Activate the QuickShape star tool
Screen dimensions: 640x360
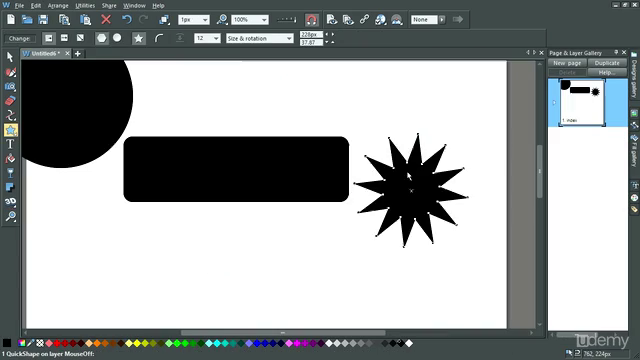point(10,130)
